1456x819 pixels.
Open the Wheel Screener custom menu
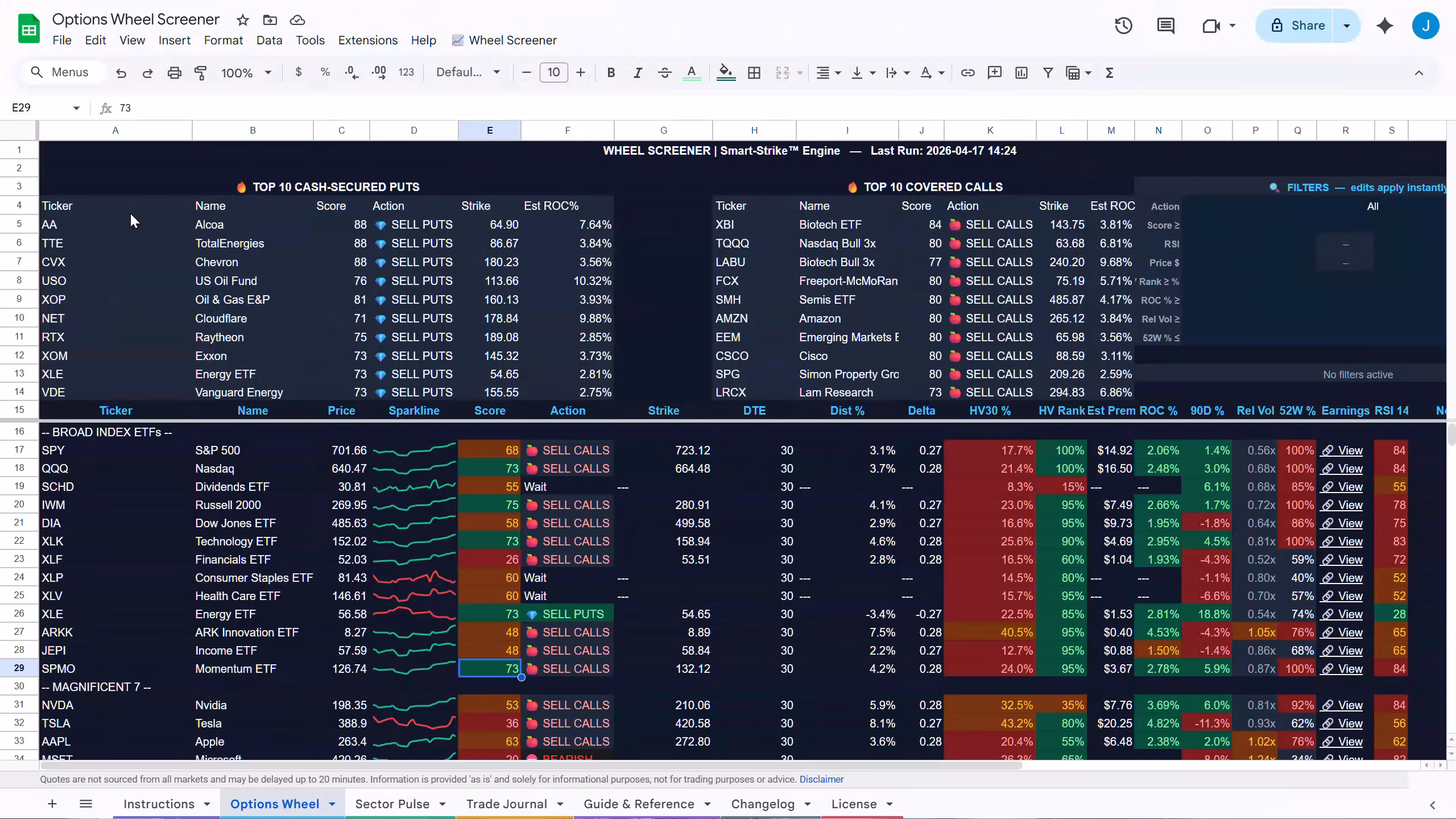[504, 40]
